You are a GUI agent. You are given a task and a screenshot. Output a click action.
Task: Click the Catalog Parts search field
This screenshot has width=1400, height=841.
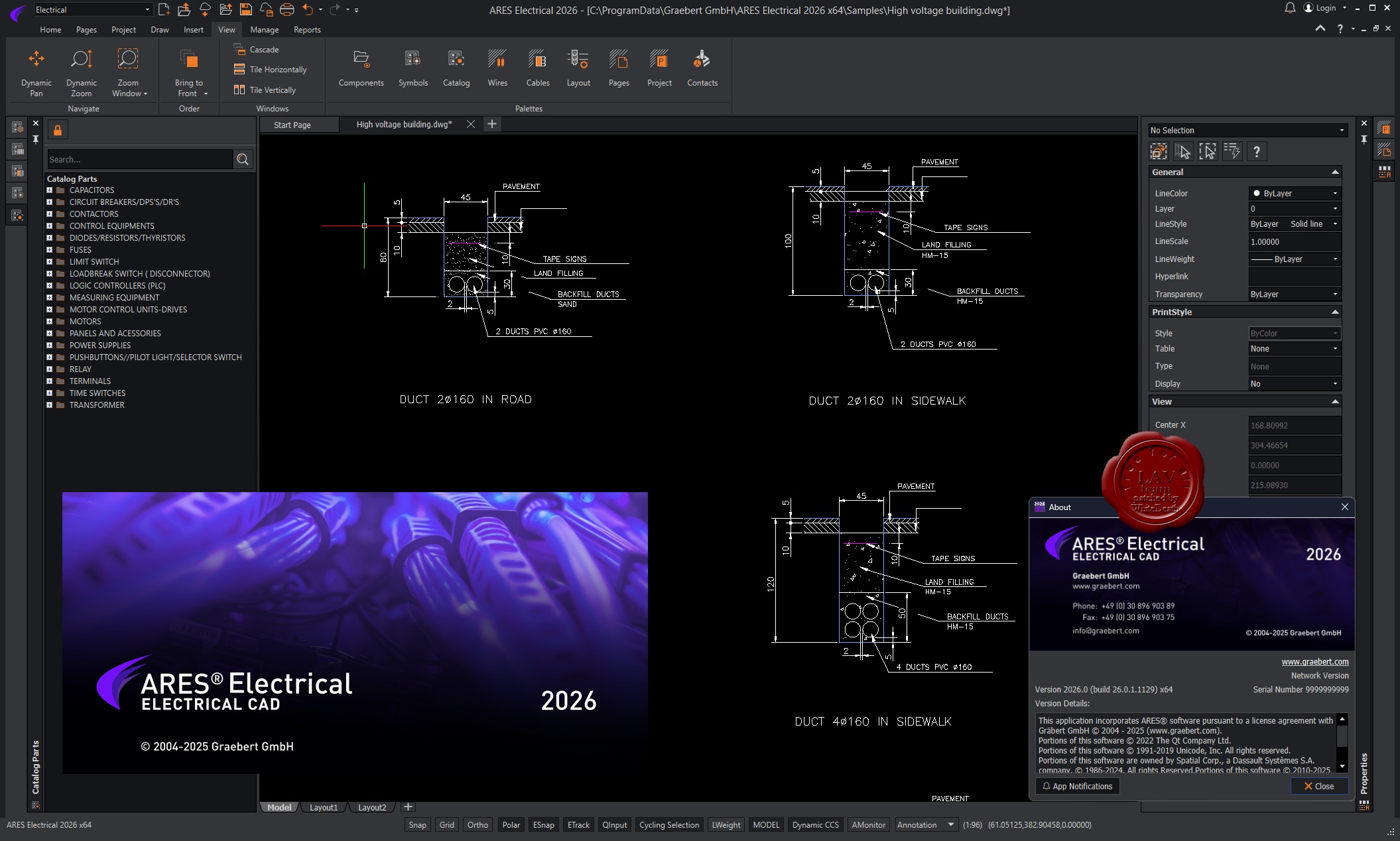(140, 159)
